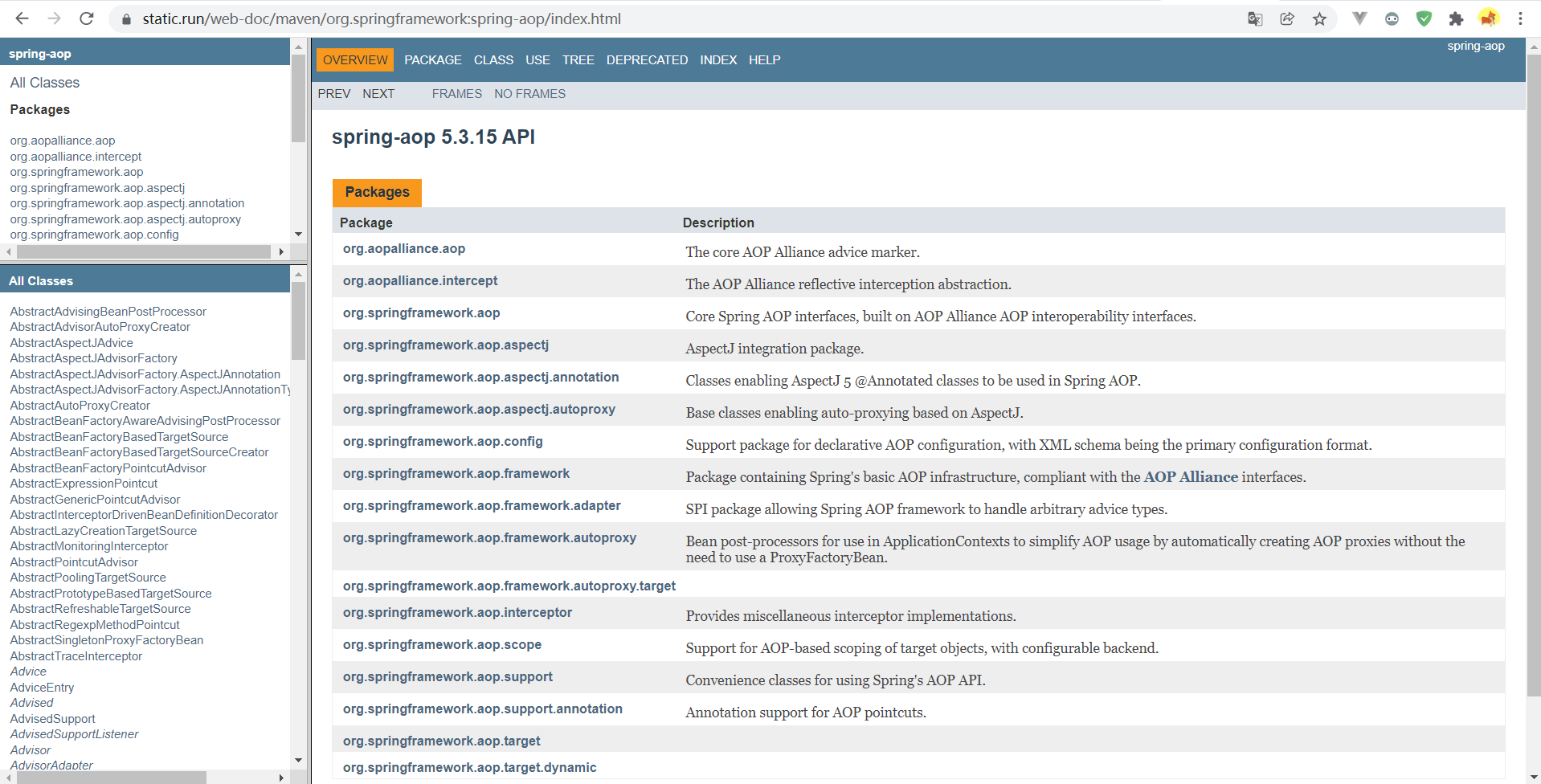Open AbstractTraceInterceptor class

pyautogui.click(x=76, y=656)
